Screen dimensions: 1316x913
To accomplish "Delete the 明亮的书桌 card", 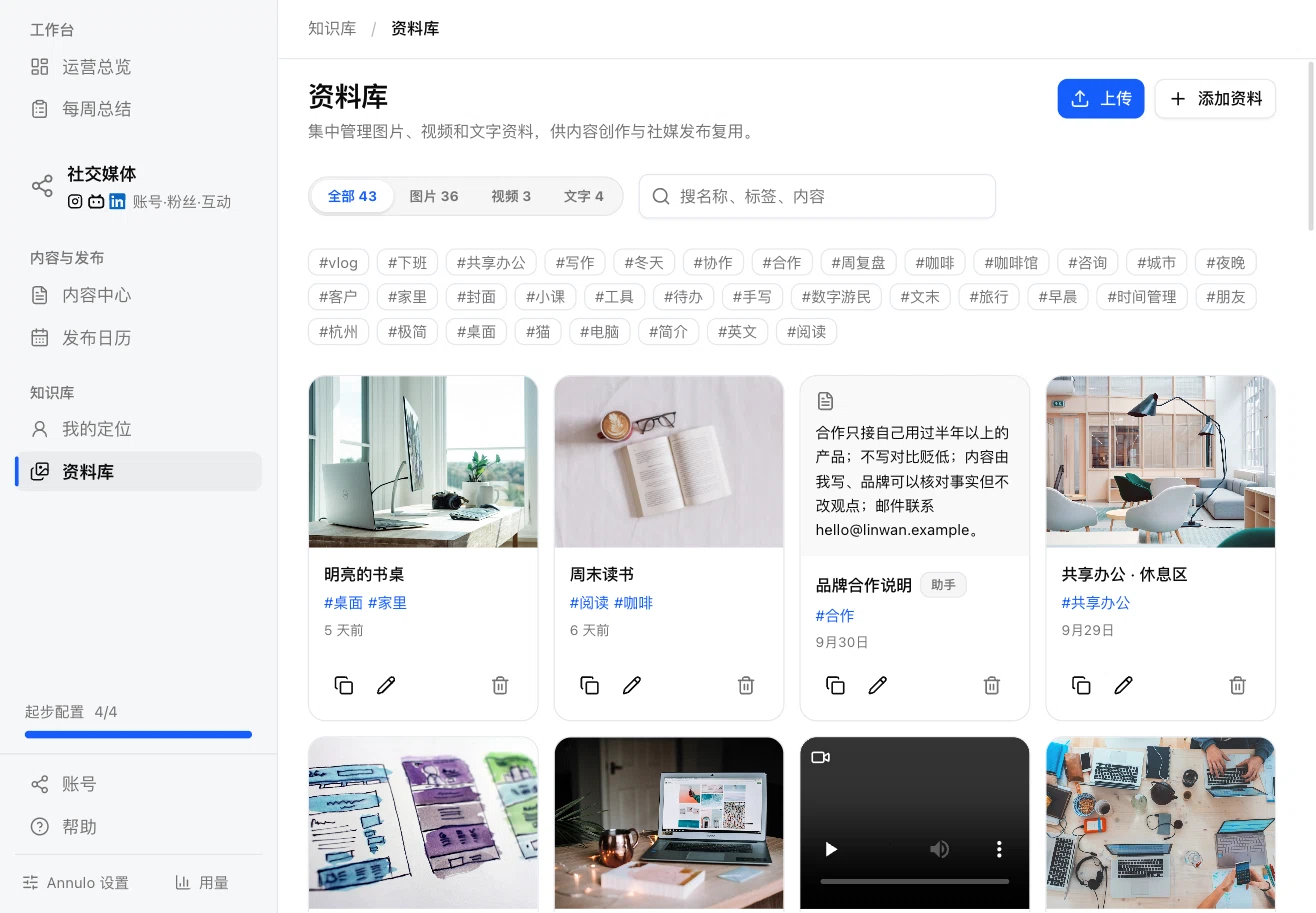I will tap(500, 685).
